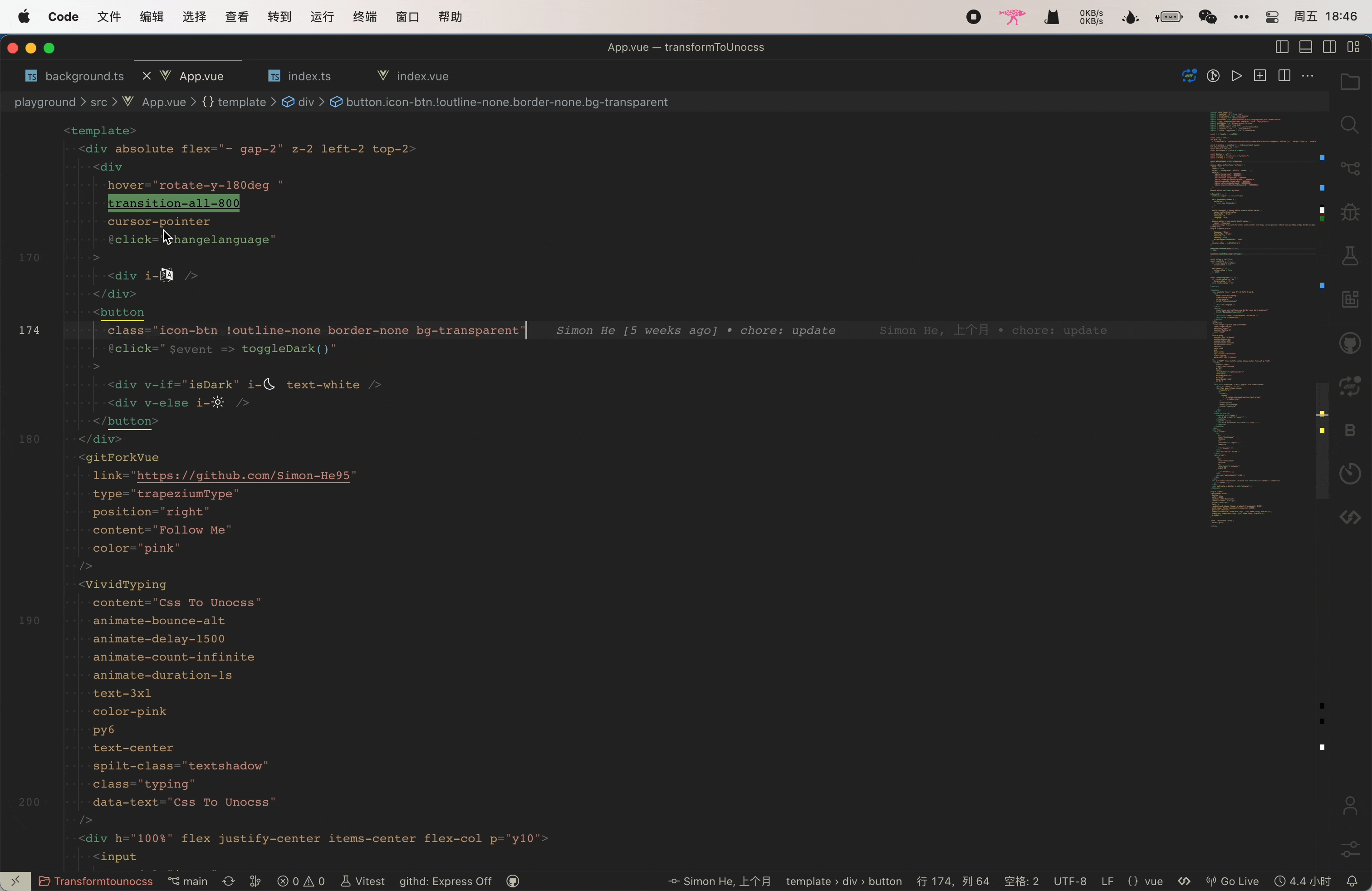Toggle the secondary sidebar layout button
Image resolution: width=1372 pixels, height=891 pixels.
1329,47
